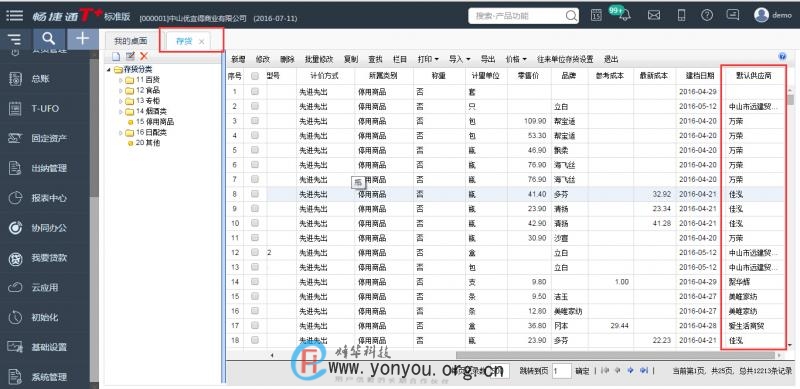Check the checkbox for row 3

coord(255,121)
